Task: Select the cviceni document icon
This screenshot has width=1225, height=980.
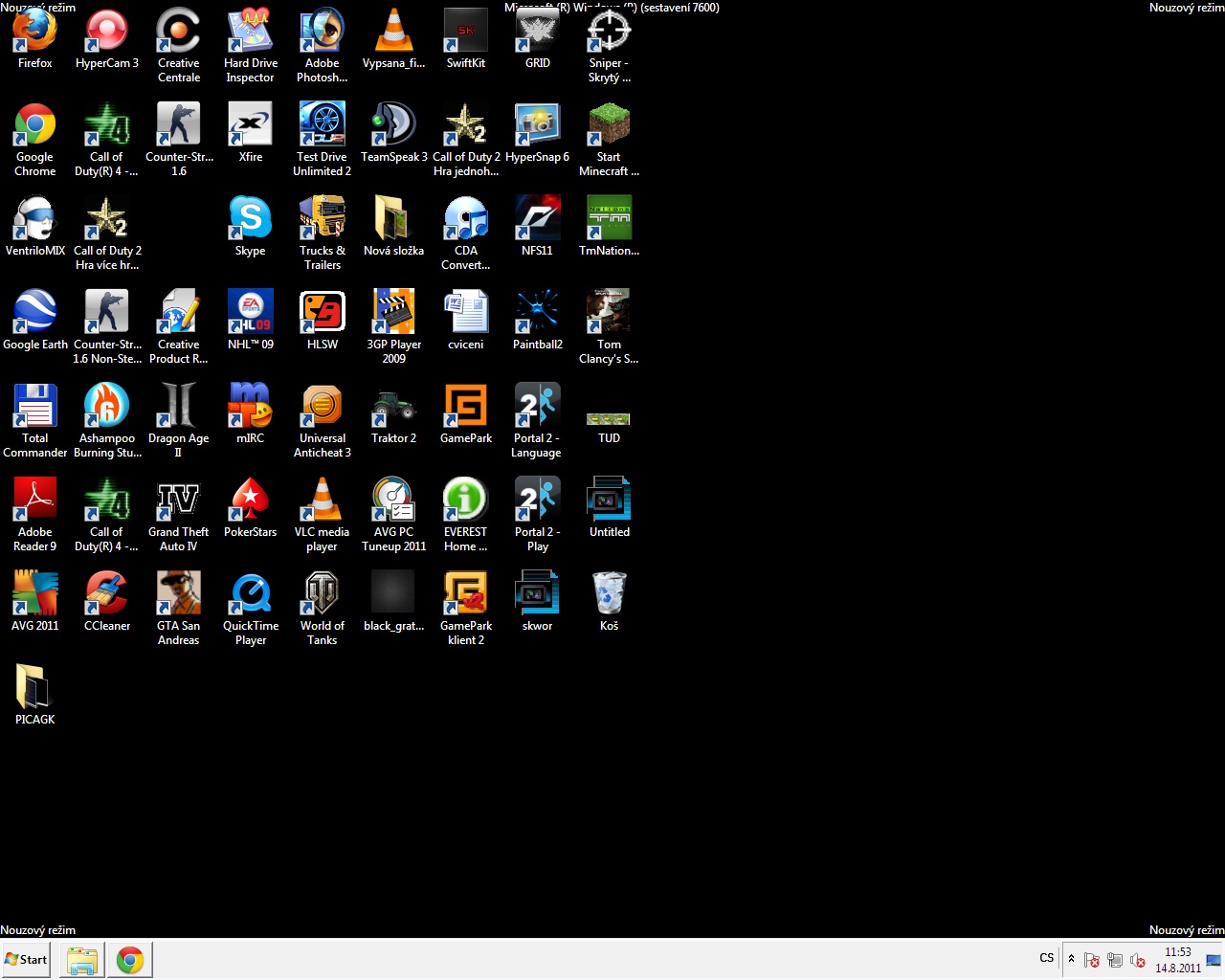Action: tap(466, 321)
